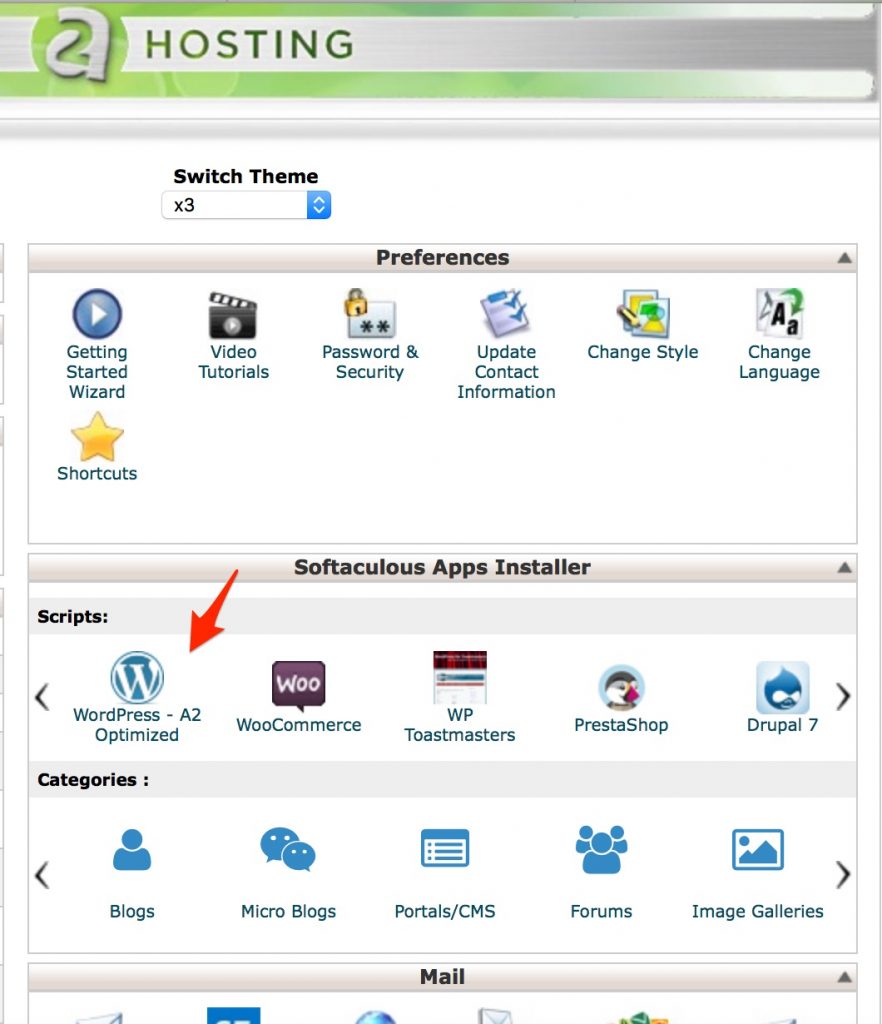Screen dimensions: 882x1024
Task: Click the Image Galleries category label
Action: pyautogui.click(x=757, y=911)
